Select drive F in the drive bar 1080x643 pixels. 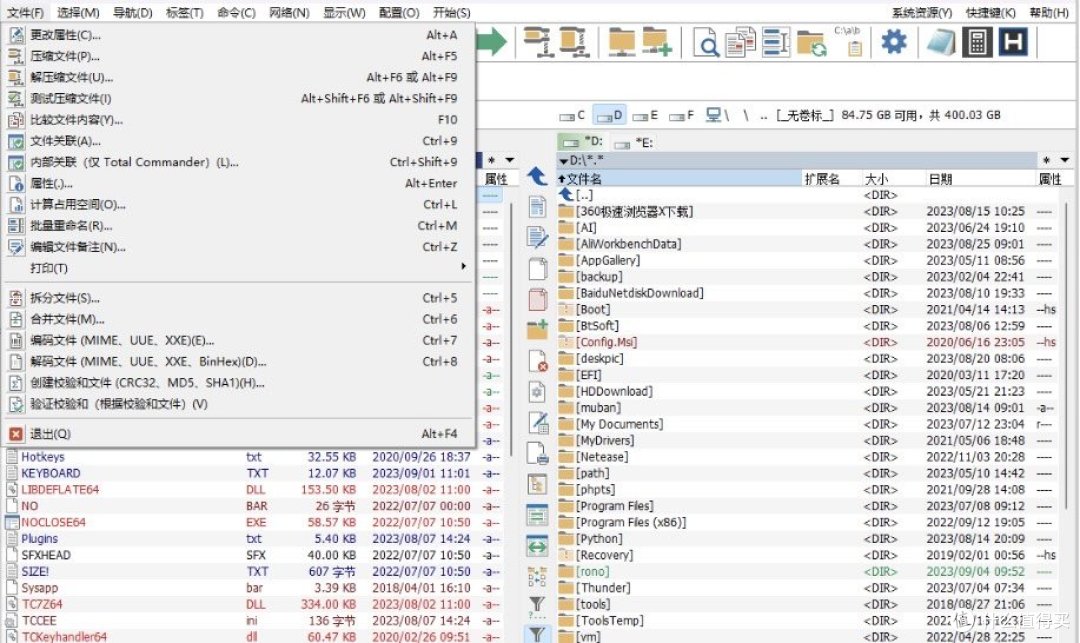[682, 116]
